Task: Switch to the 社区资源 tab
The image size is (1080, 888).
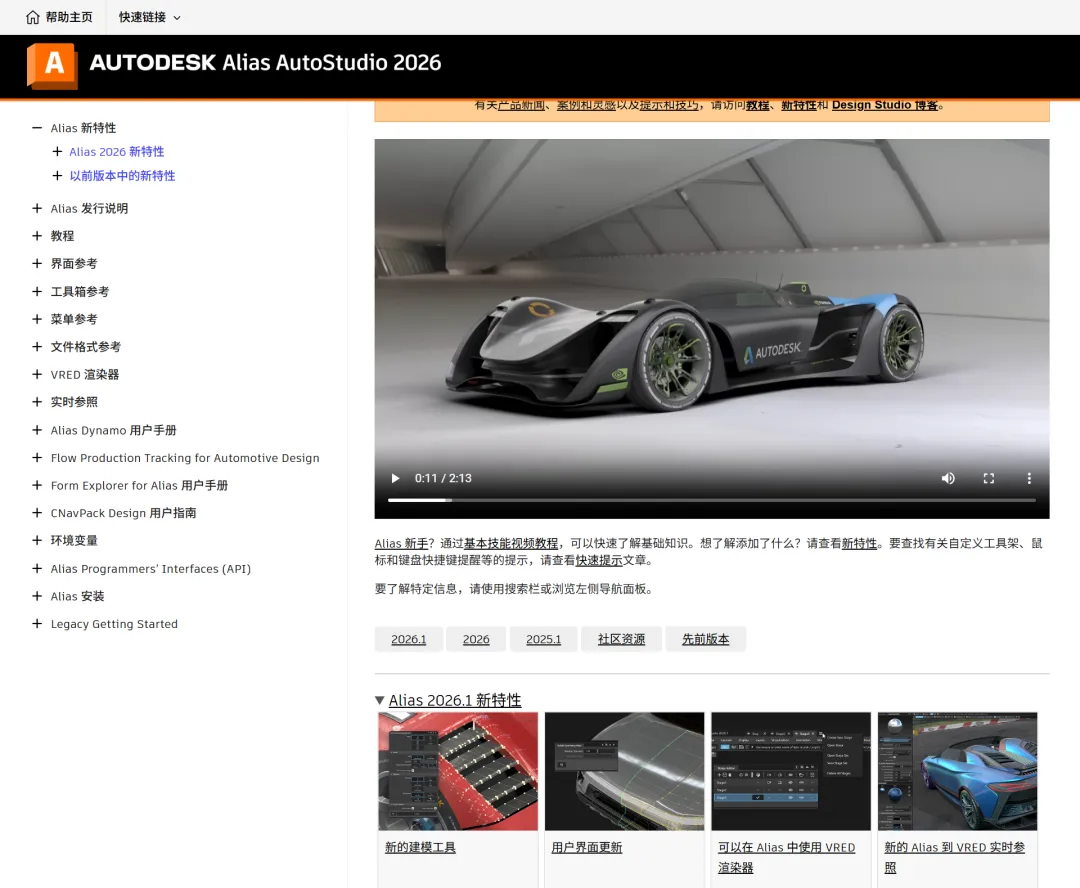Action: (x=621, y=639)
